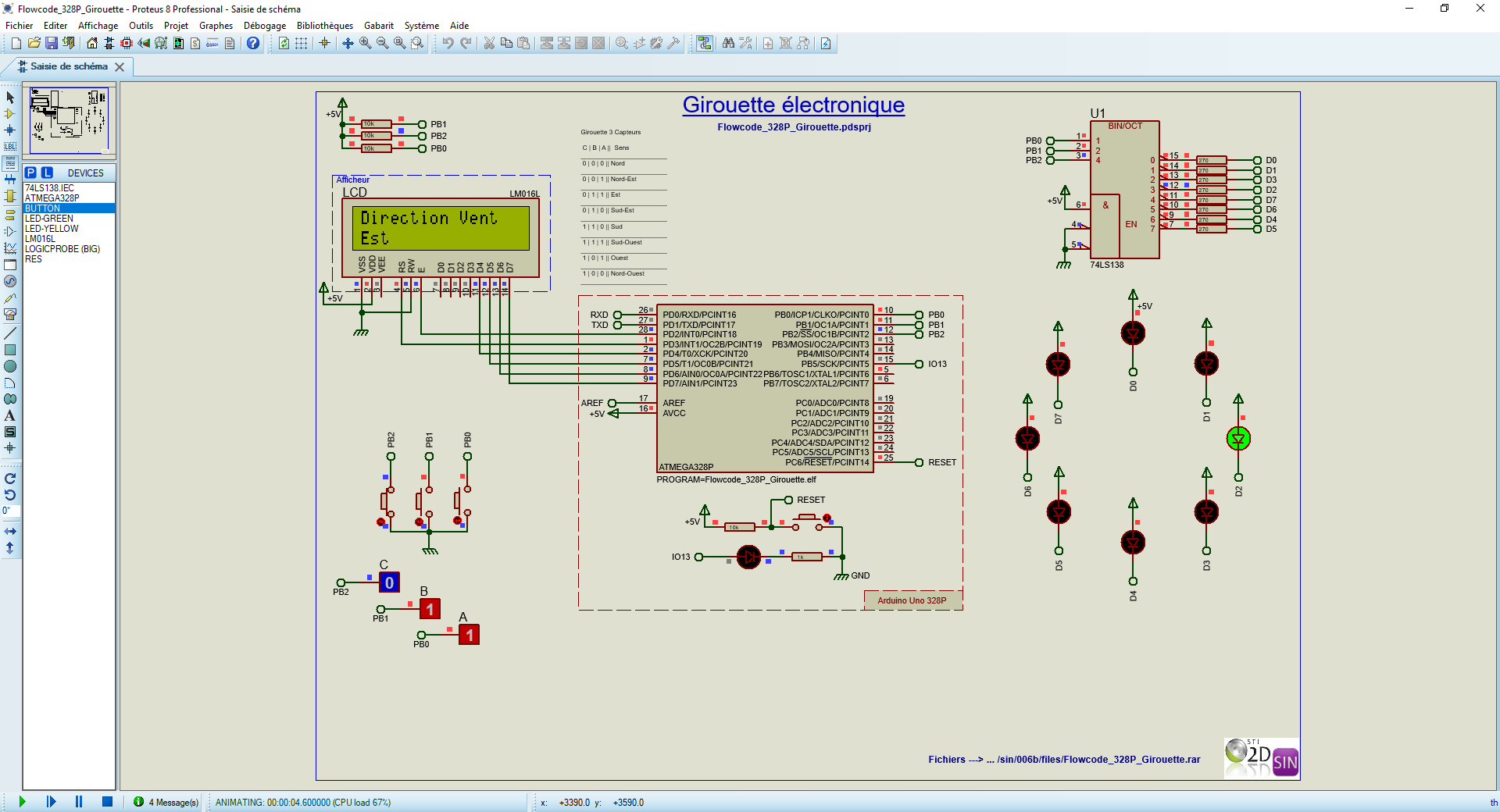Pause the simulation animation
1500x812 pixels.
point(79,802)
